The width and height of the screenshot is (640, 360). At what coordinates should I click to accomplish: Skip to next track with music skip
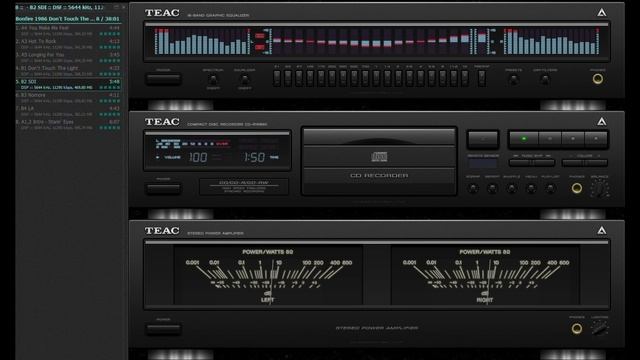(543, 163)
